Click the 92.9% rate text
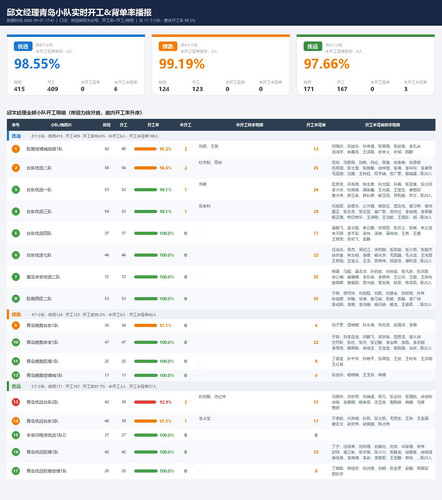 tap(165, 402)
